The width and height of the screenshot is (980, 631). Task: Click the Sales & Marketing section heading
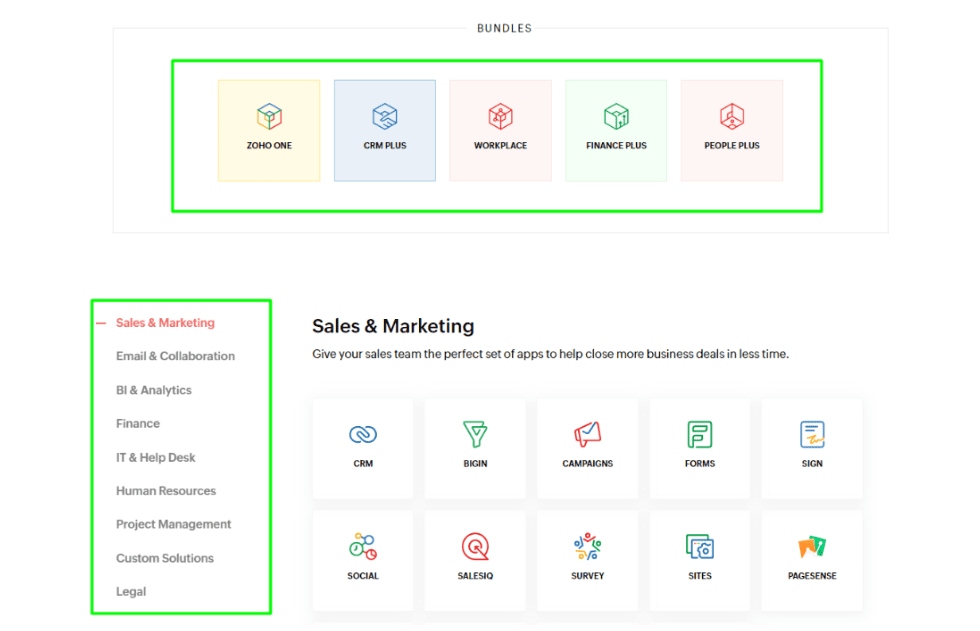coord(393,326)
